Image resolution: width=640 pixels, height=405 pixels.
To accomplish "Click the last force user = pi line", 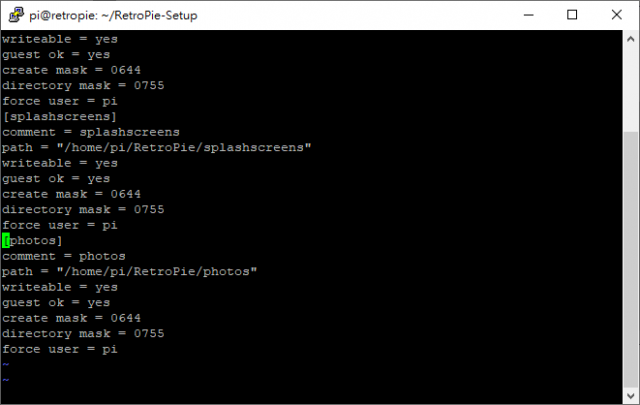I will [x=60, y=349].
